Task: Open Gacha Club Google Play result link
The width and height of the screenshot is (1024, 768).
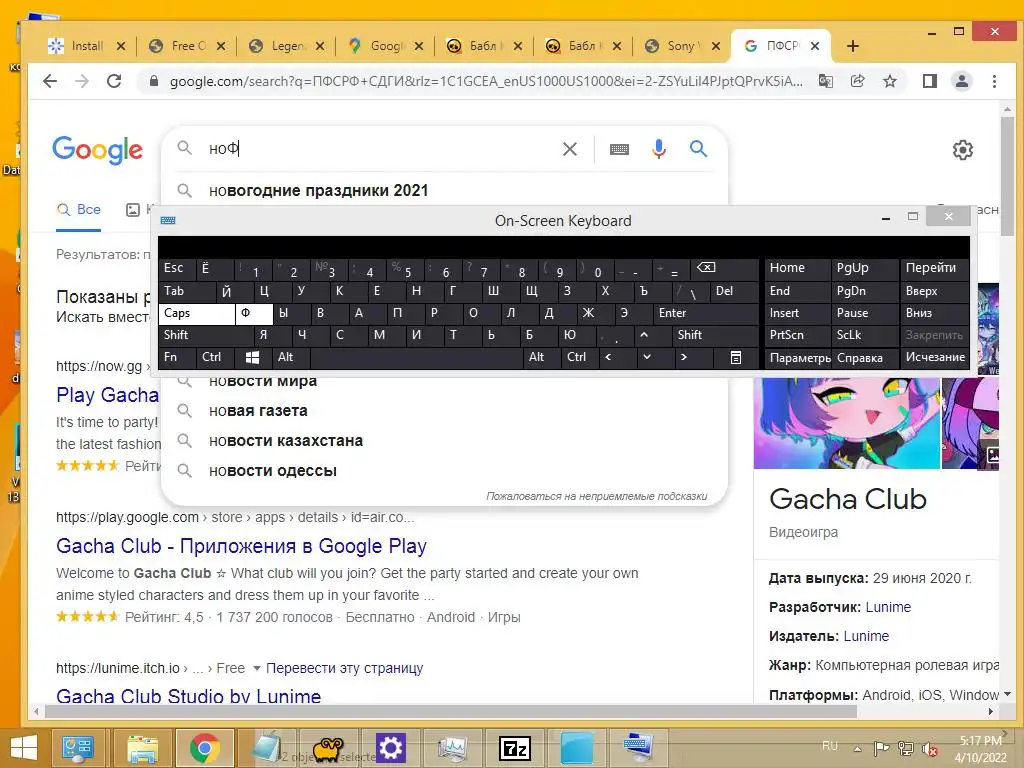Action: (241, 546)
